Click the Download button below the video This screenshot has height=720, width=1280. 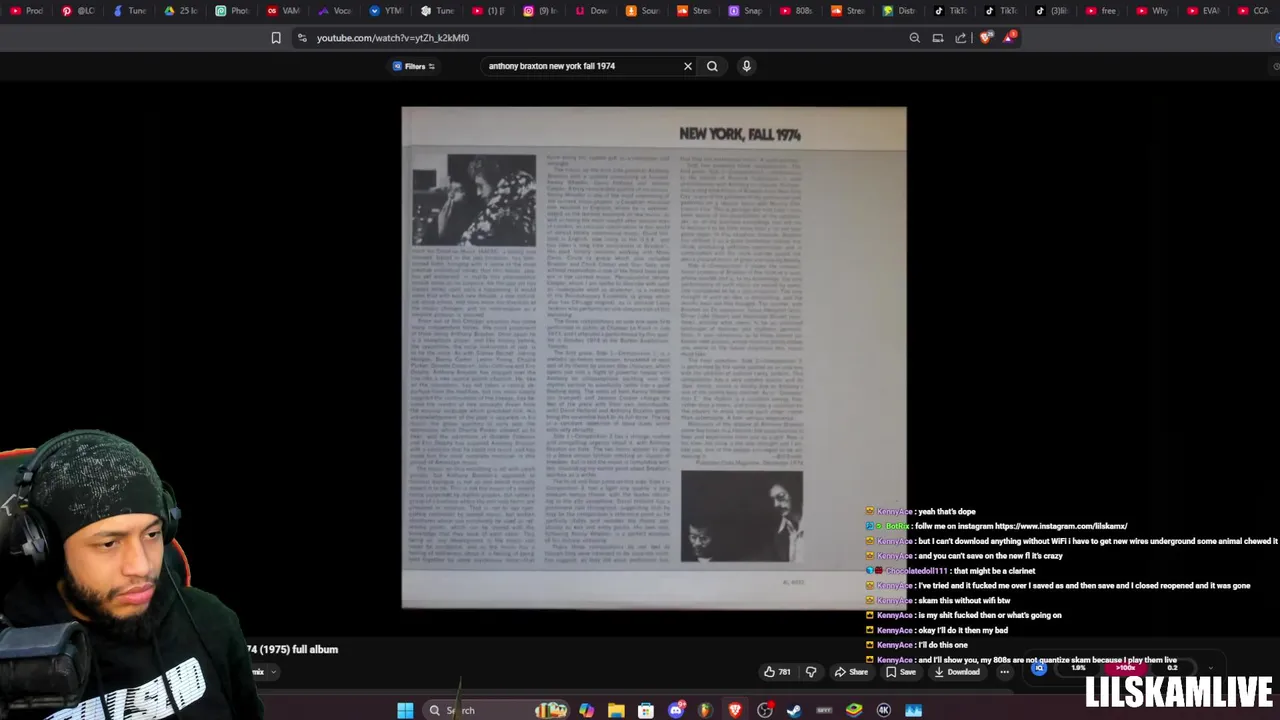(x=956, y=672)
